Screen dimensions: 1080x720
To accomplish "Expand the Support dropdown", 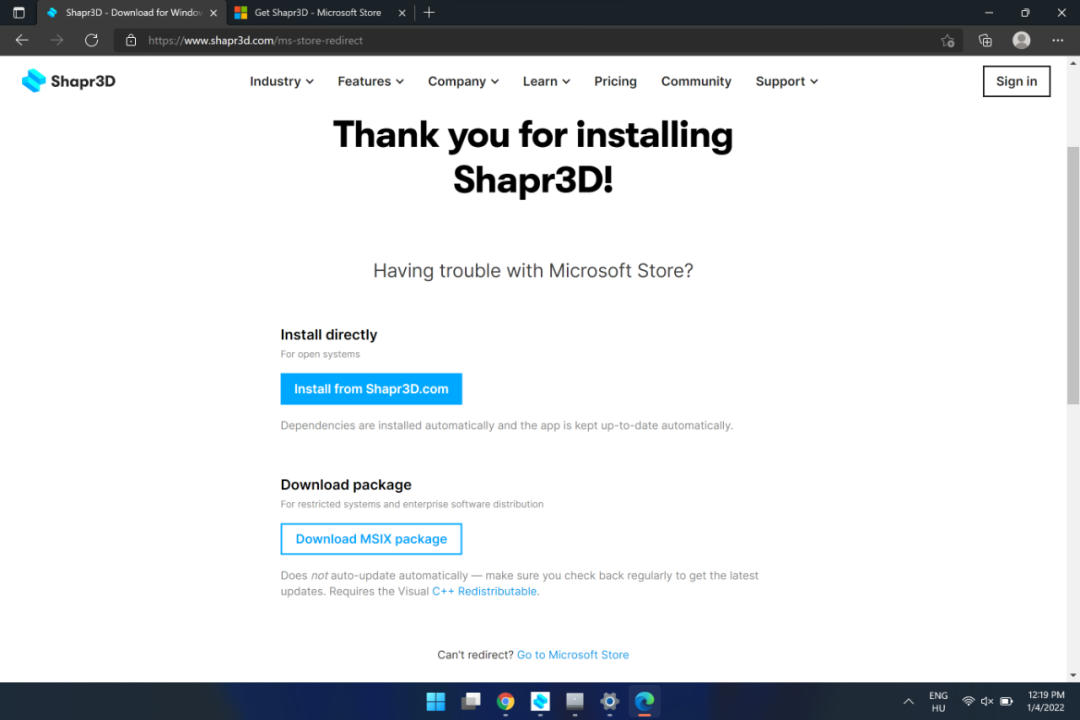I will 786,81.
